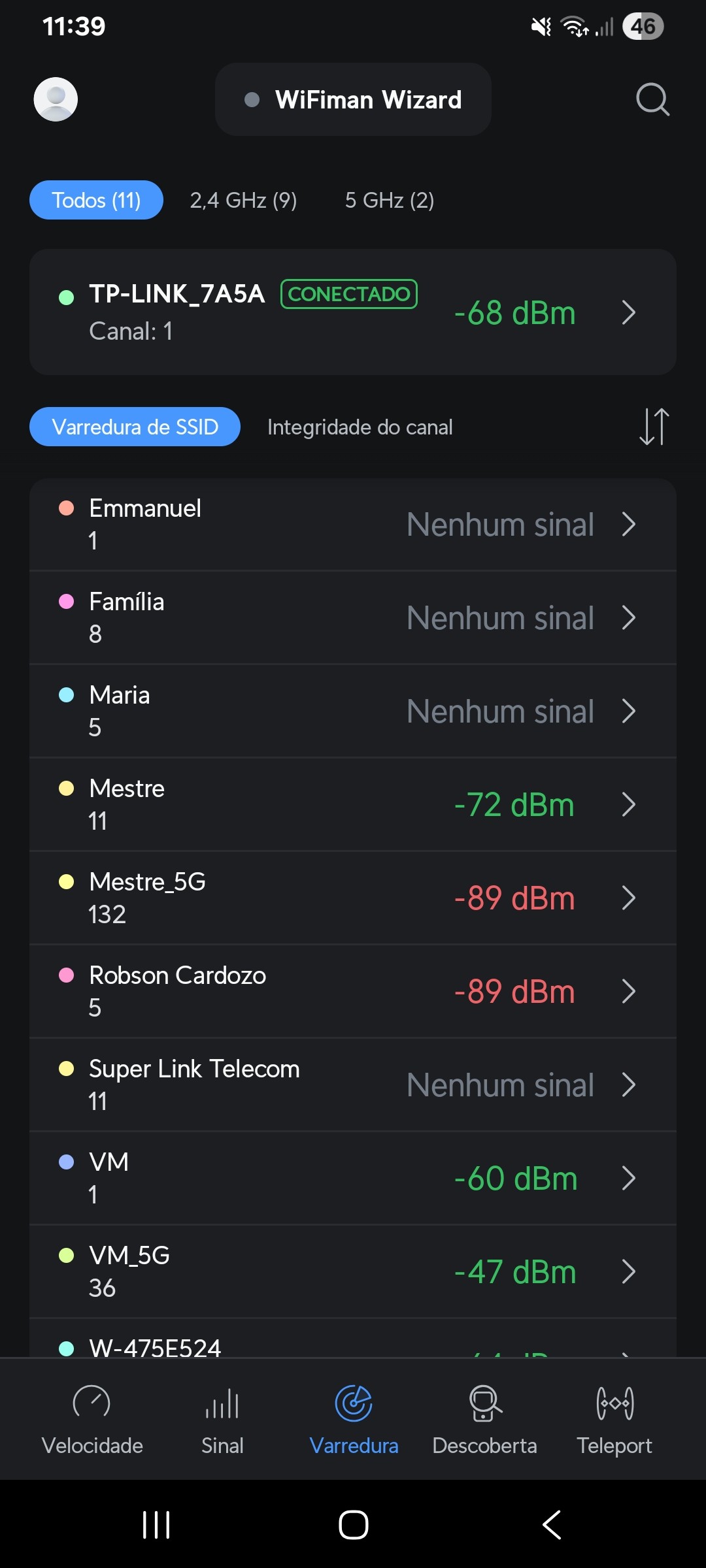Screen dimensions: 706x1568
Task: Expand the VM_5G network chevron
Action: pos(628,1271)
